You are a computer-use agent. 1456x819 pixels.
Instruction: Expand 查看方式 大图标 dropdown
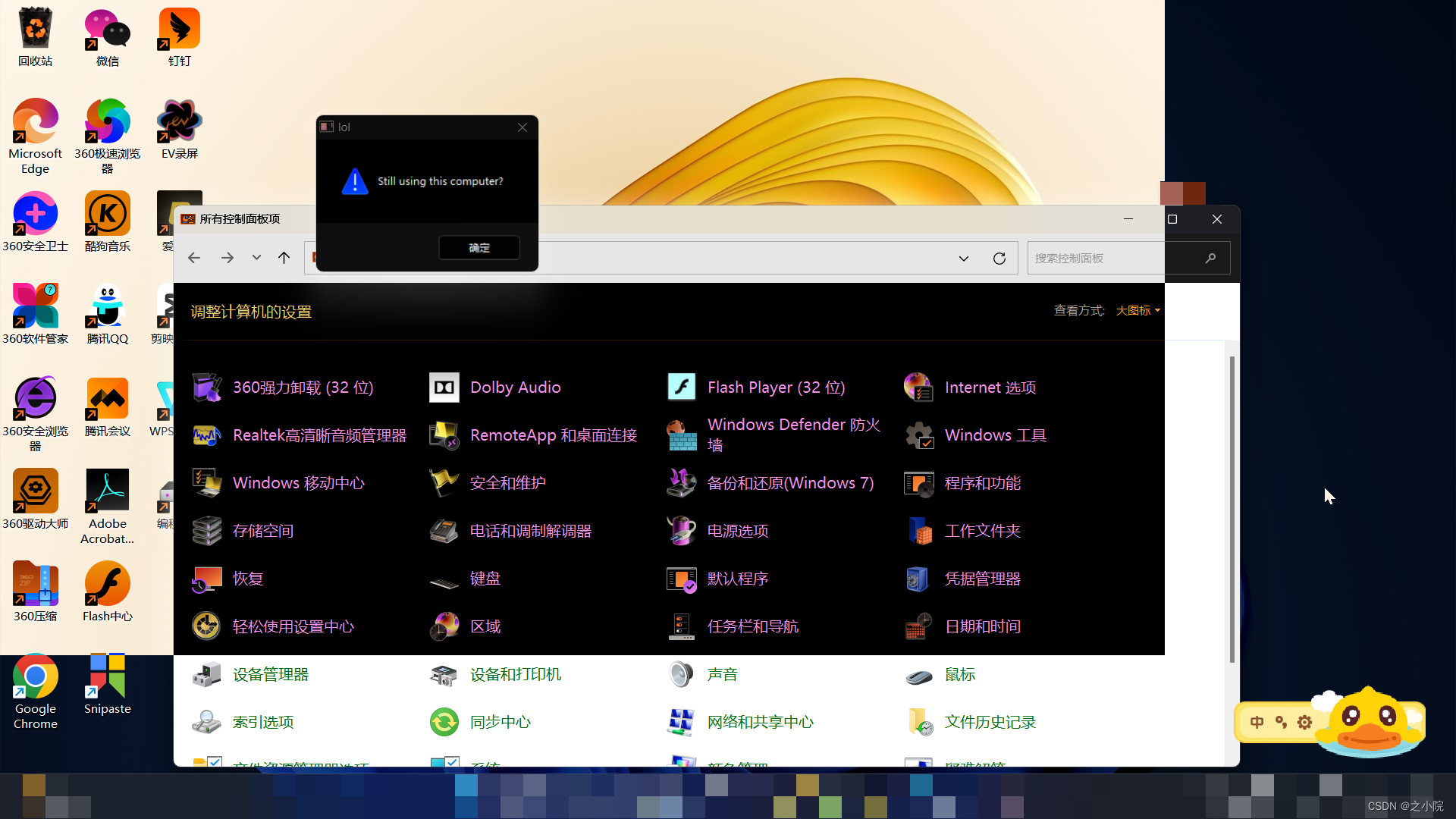(x=1137, y=311)
